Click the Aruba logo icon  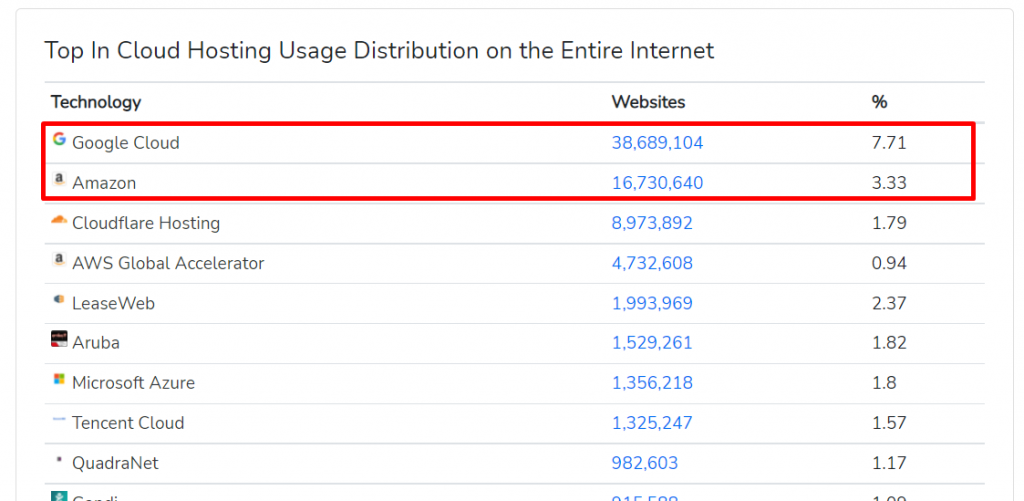59,340
